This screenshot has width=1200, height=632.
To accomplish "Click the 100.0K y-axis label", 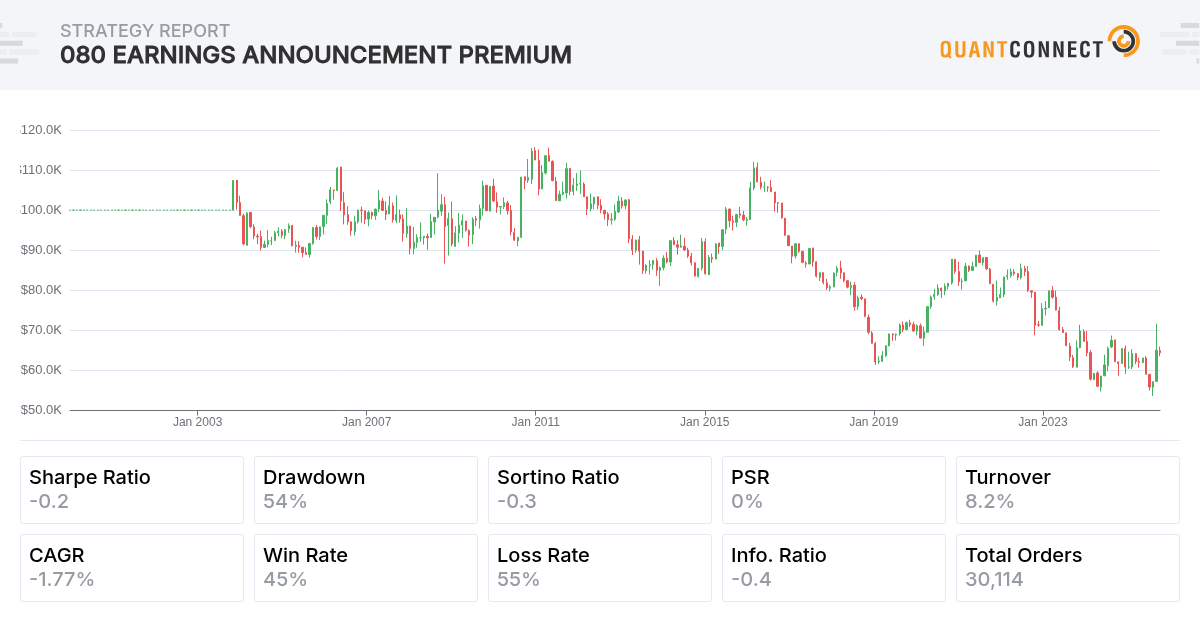I will pos(41,210).
